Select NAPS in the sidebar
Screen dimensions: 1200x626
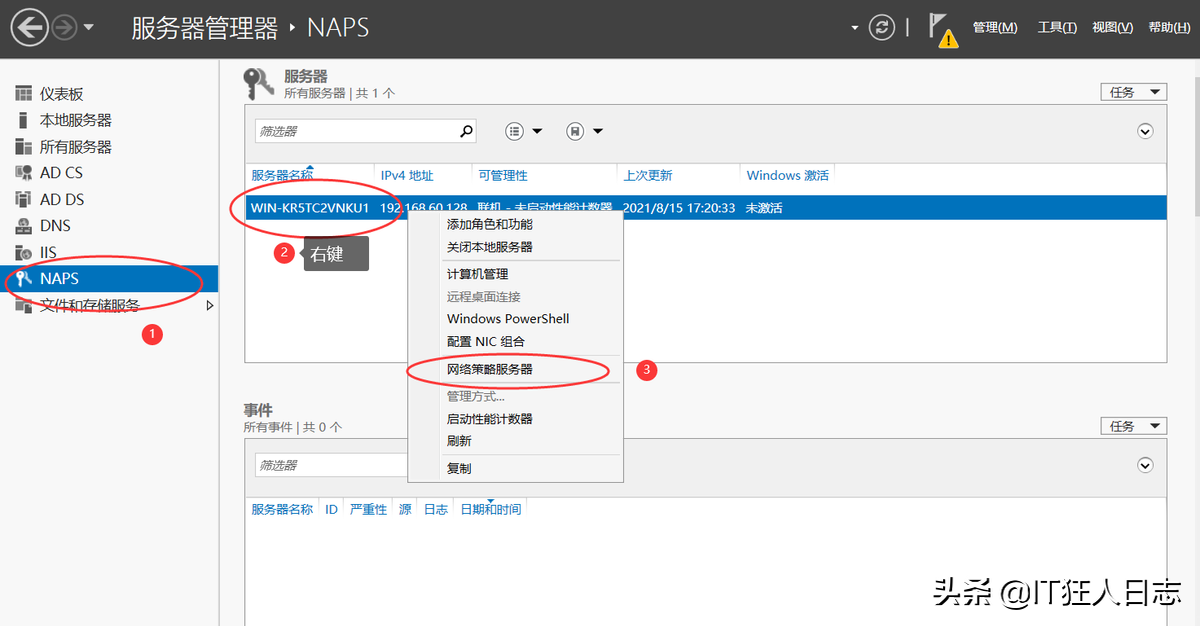coord(109,279)
